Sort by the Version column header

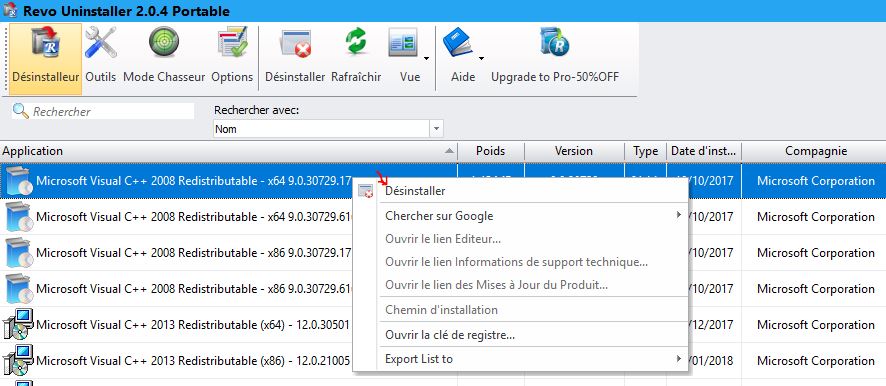574,151
